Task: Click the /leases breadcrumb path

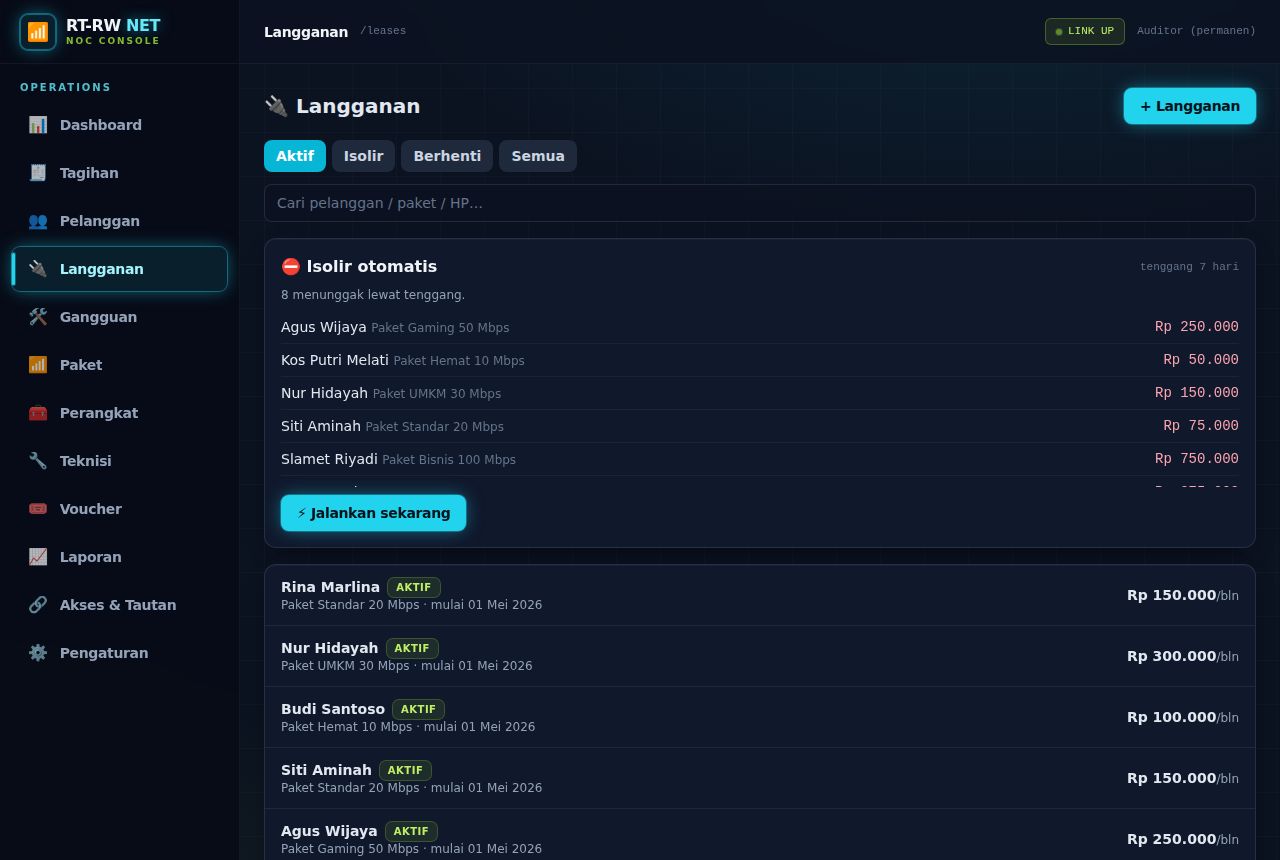Action: coord(383,31)
